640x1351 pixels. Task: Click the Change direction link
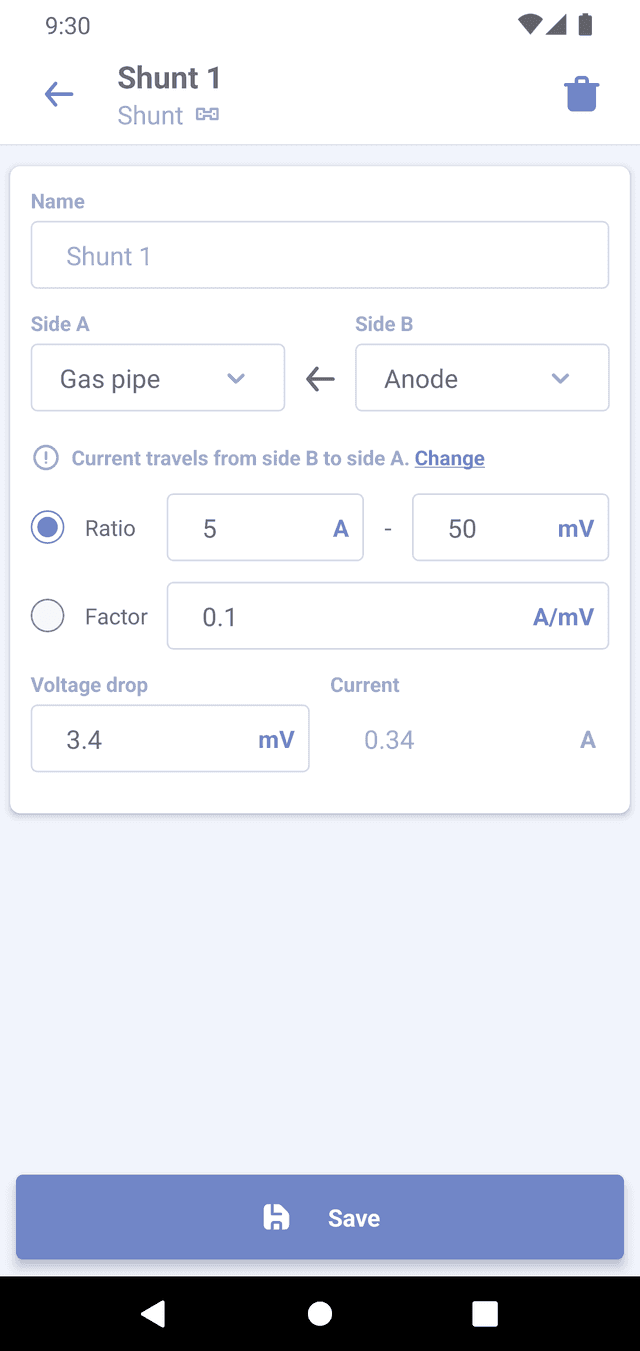point(450,458)
